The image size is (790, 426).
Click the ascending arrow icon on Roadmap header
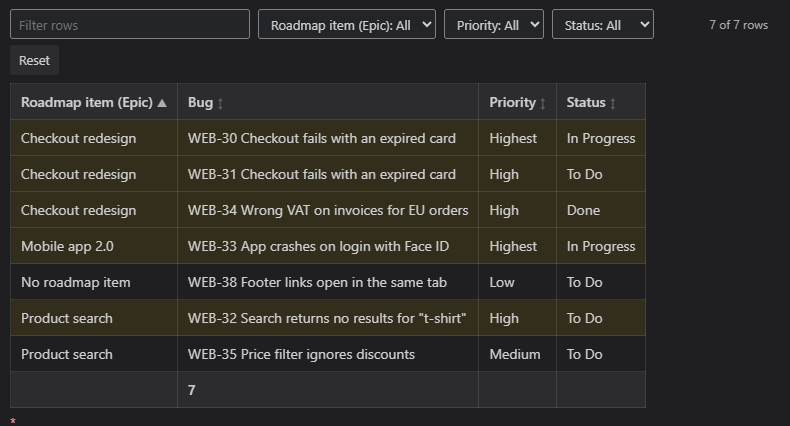click(x=162, y=103)
